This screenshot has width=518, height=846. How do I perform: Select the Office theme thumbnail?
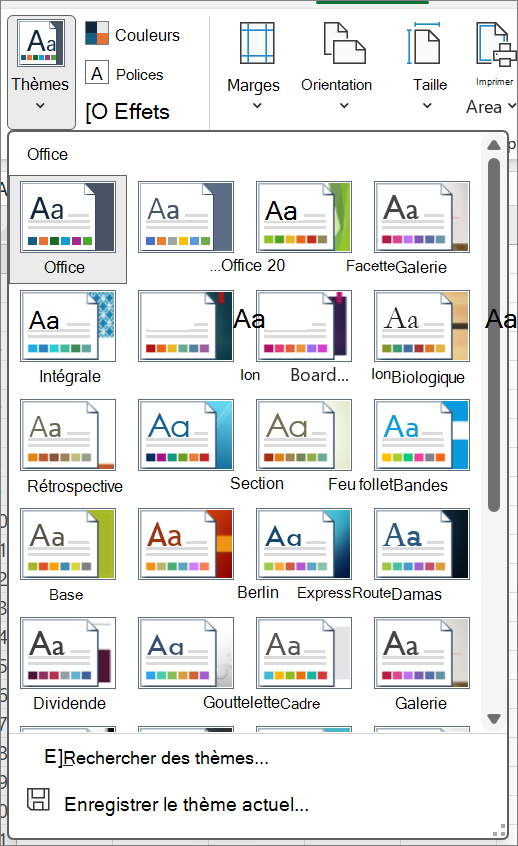coord(68,229)
